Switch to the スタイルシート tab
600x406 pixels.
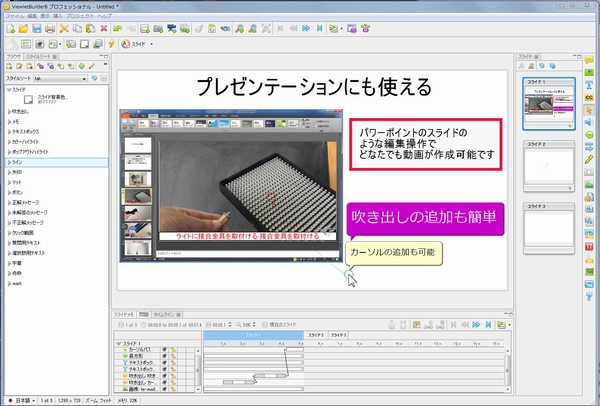point(38,57)
